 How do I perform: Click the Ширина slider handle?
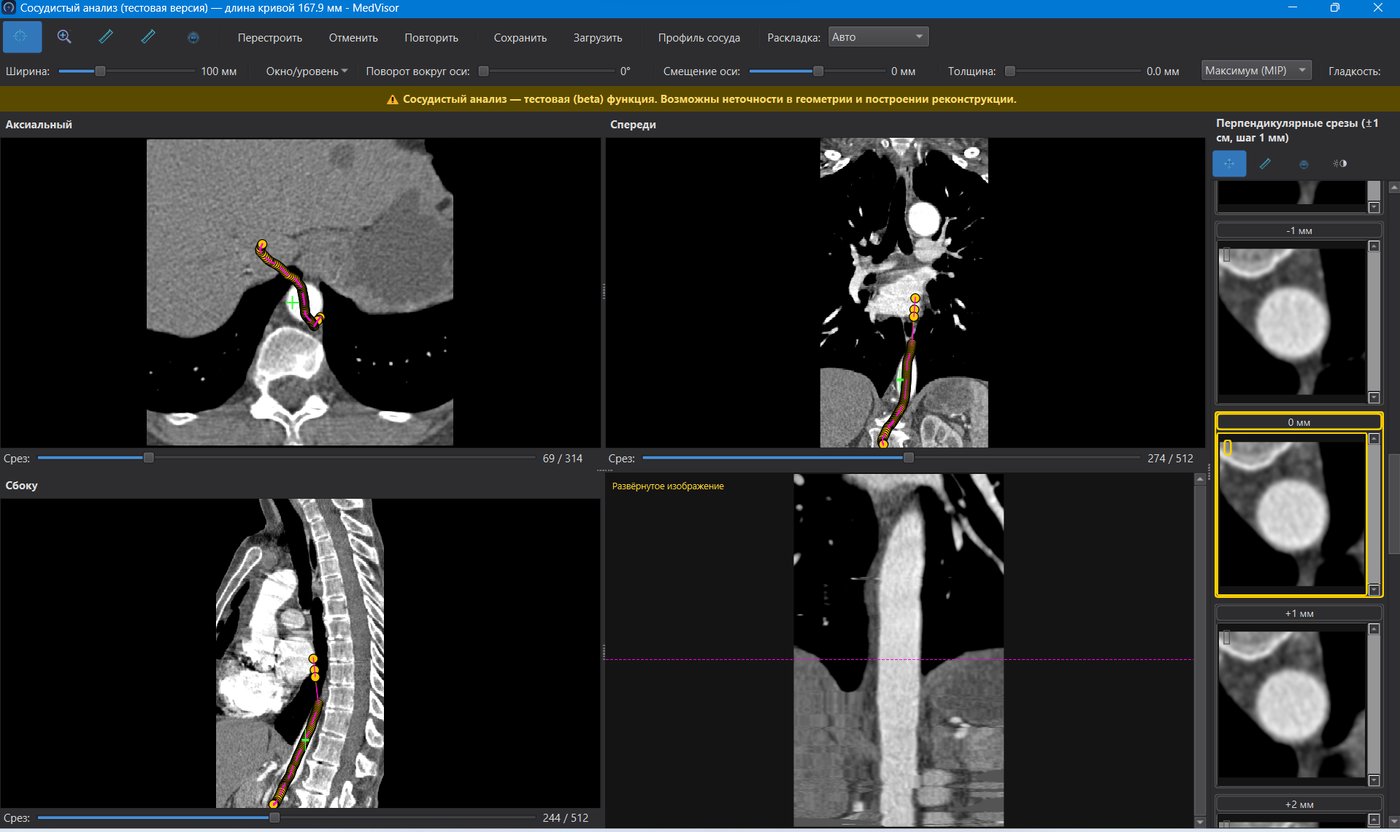(x=100, y=71)
